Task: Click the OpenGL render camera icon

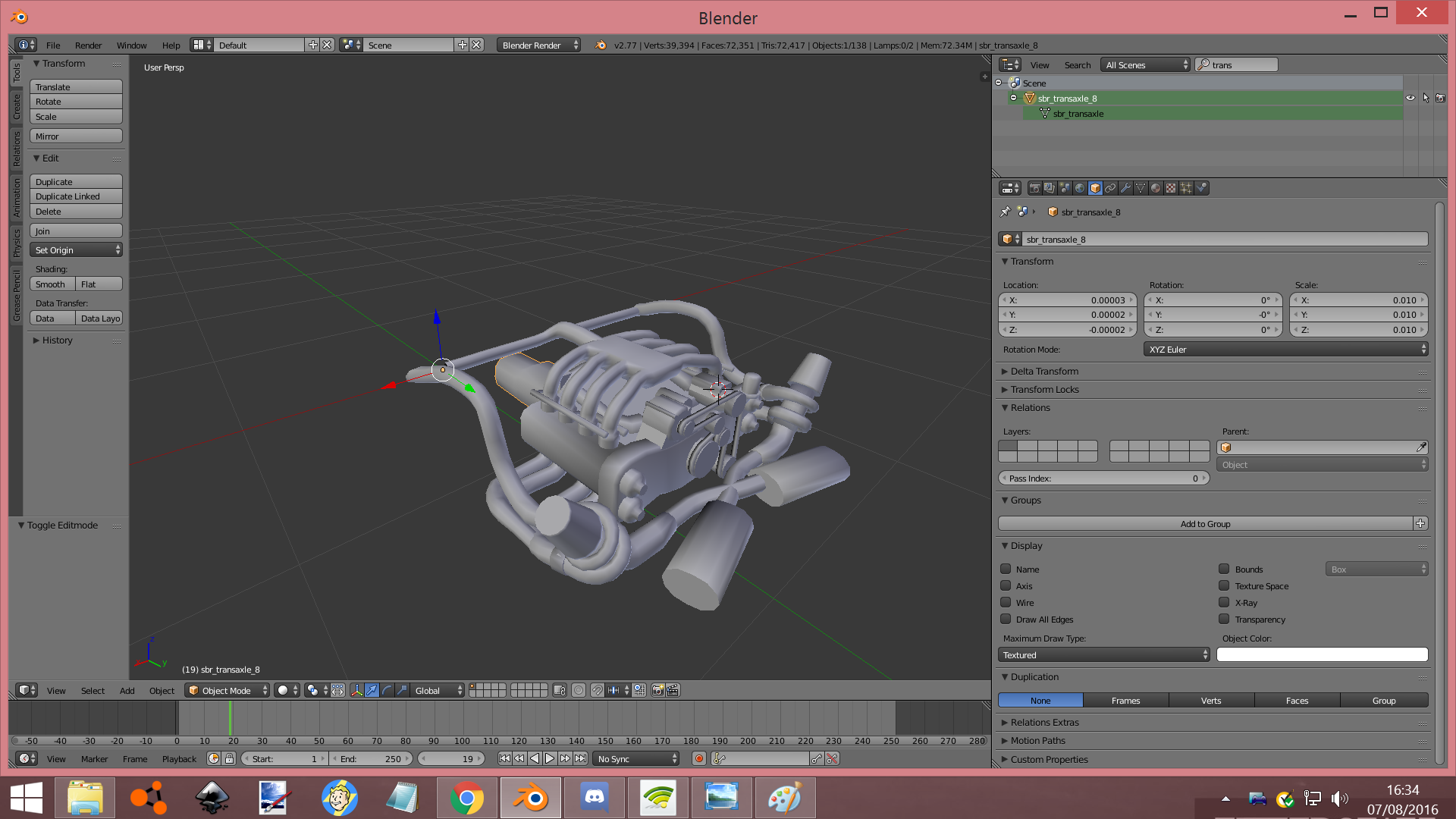Action: [x=657, y=690]
